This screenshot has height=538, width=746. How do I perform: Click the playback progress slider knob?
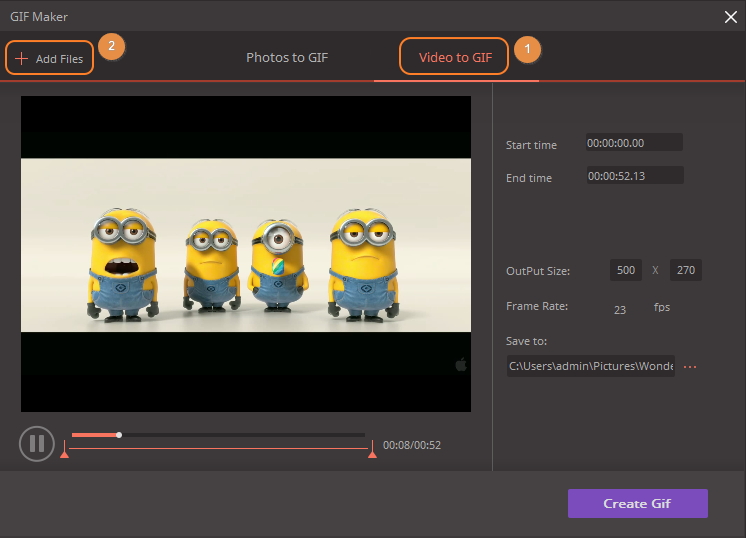click(119, 435)
